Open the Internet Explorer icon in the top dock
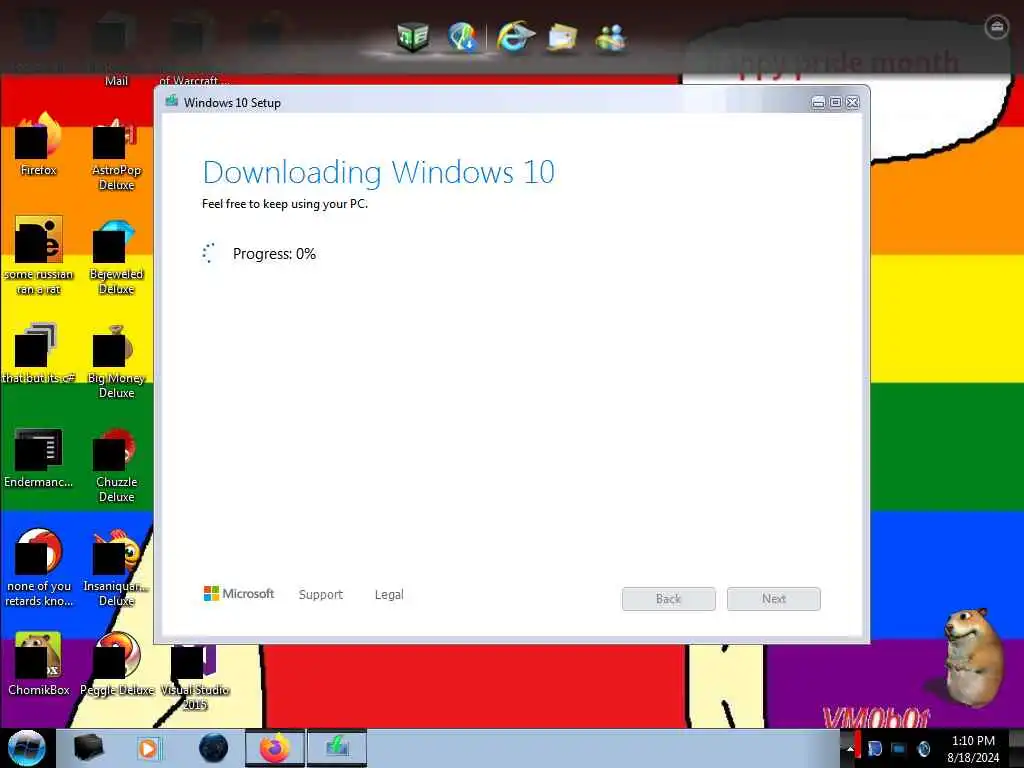 515,36
